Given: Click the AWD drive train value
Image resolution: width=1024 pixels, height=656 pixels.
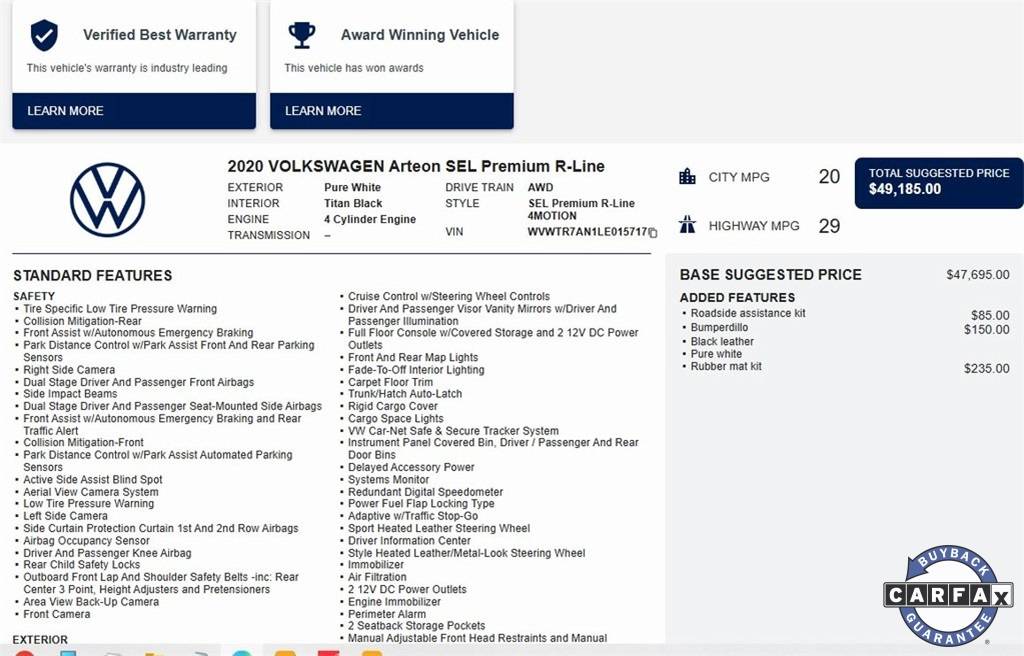Looking at the screenshot, I should 540,188.
